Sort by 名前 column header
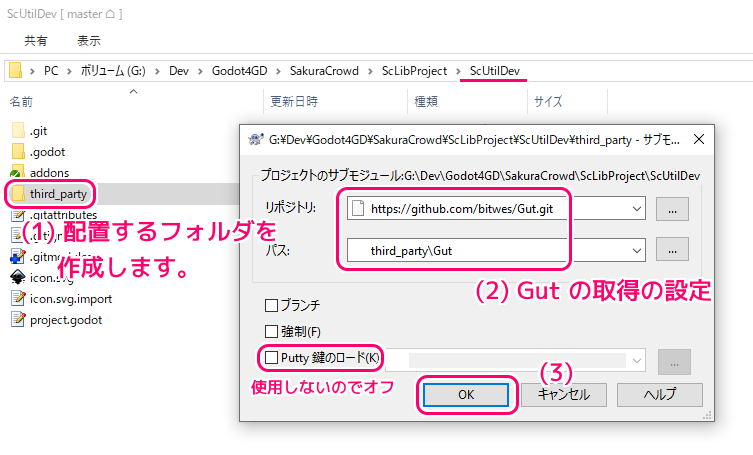Viewport: 753px width, 455px height. 22,101
